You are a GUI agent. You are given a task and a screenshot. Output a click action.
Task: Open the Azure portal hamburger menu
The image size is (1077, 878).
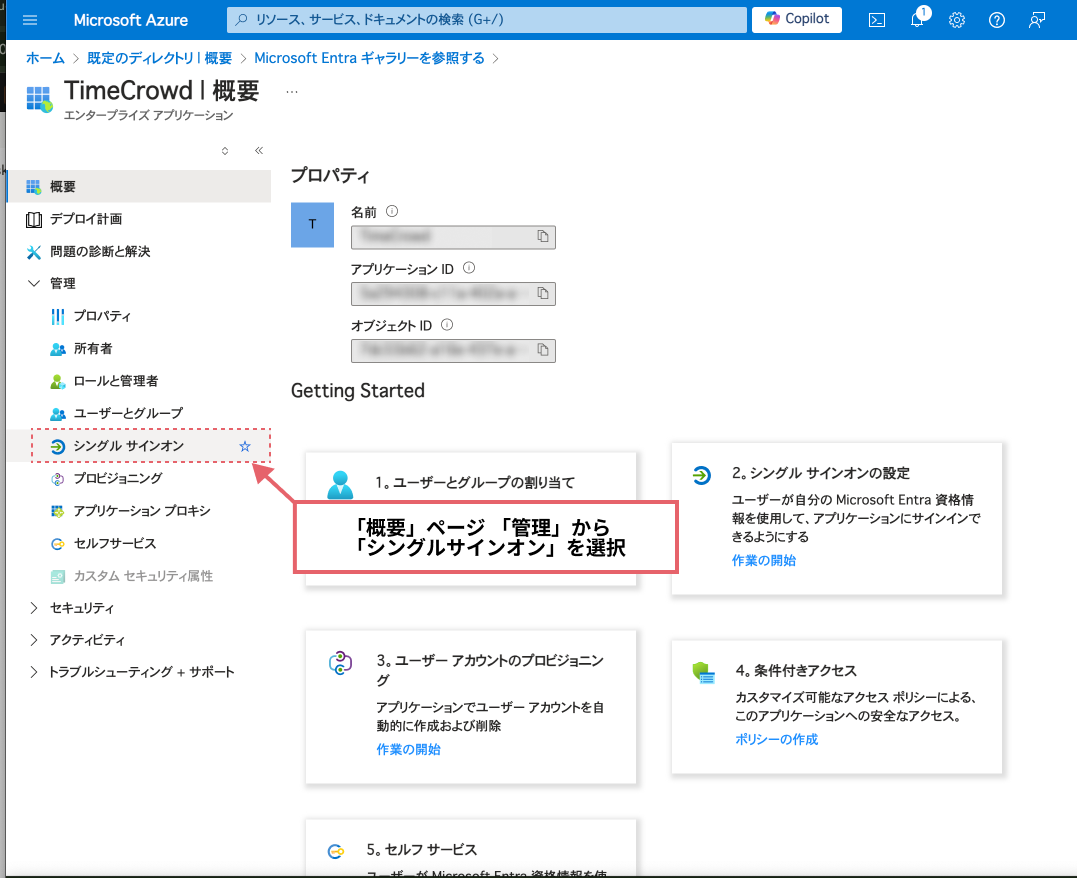pyautogui.click(x=29, y=20)
